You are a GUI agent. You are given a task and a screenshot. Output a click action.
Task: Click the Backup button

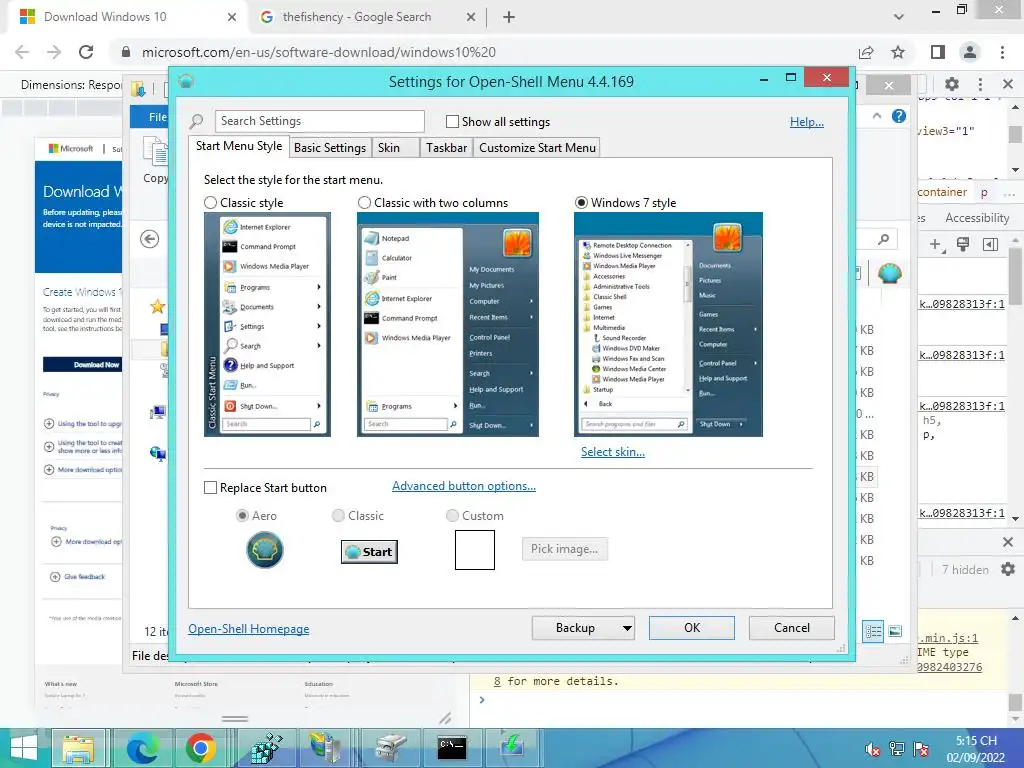tap(575, 628)
